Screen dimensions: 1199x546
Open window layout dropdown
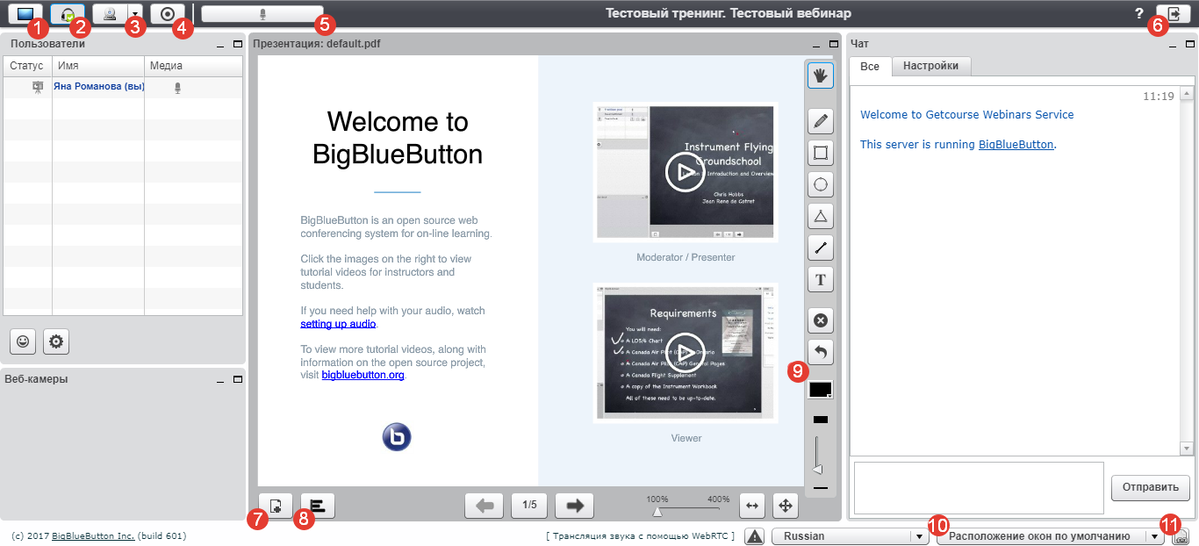coord(1053,536)
